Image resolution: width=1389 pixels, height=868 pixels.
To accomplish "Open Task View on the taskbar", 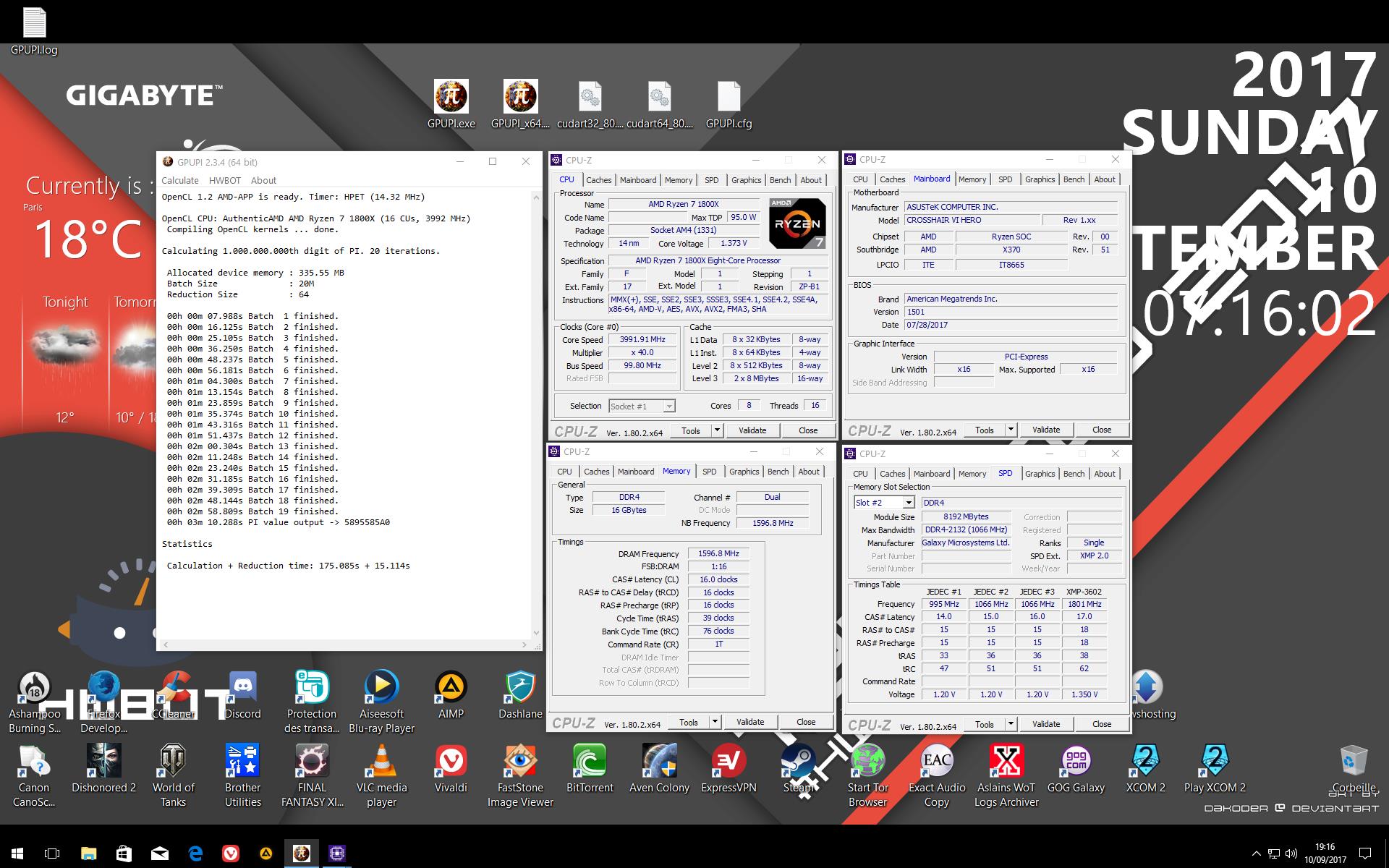I will (x=52, y=854).
